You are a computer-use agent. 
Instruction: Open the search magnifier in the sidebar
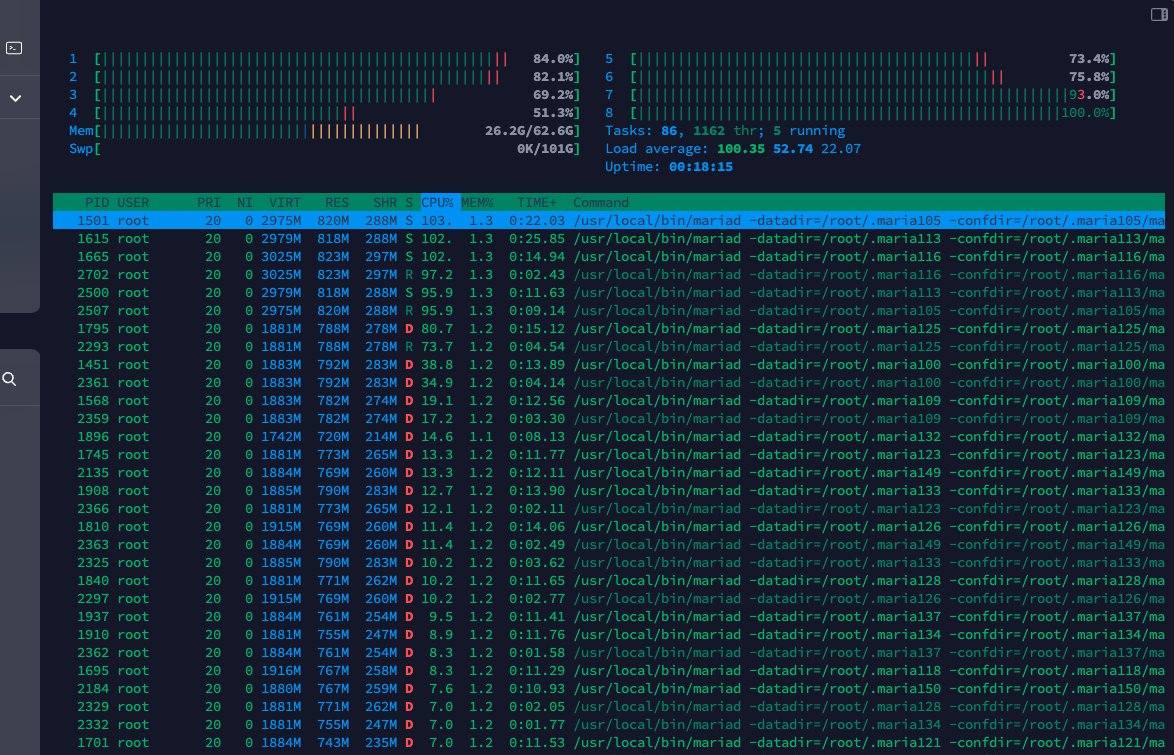[x=10, y=379]
